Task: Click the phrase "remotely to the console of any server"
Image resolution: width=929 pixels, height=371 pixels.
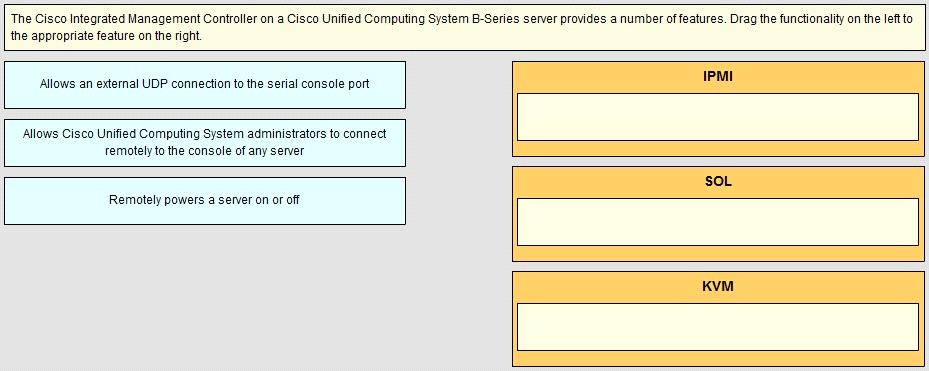Action: click(x=204, y=151)
